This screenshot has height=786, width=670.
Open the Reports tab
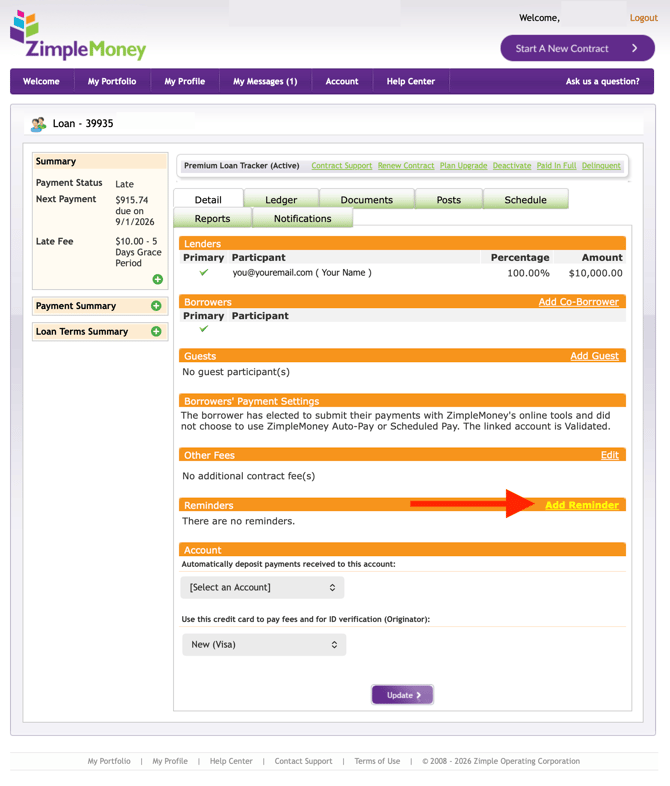(212, 219)
